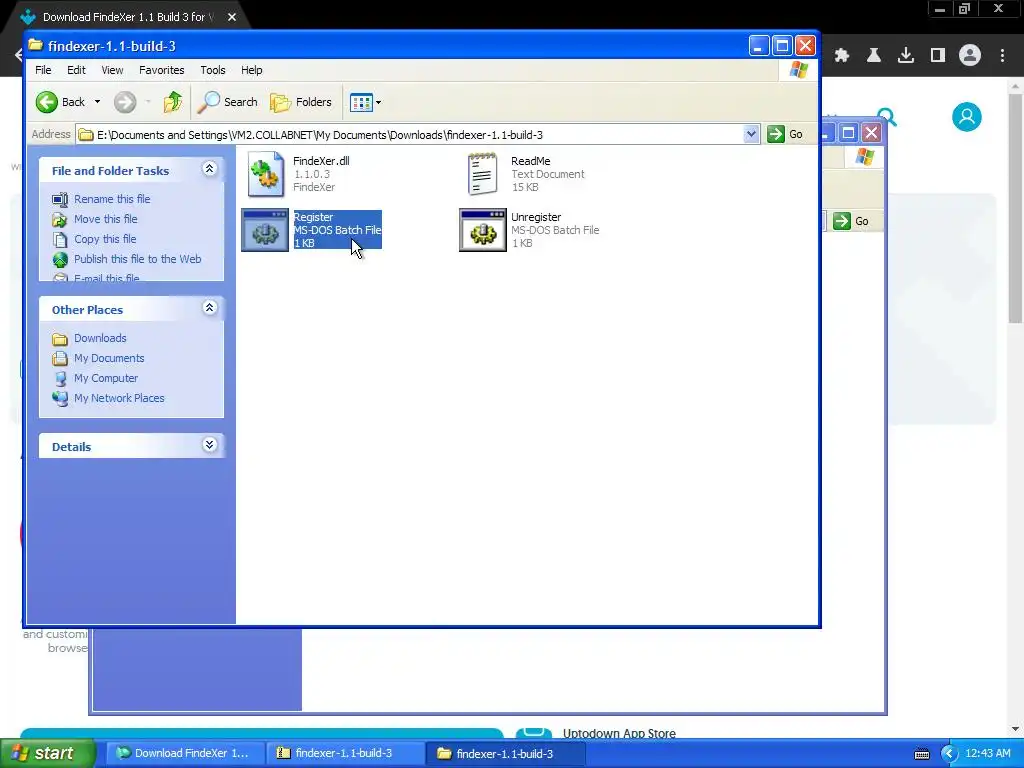
Task: Click the My Computer icon in Other Places
Action: (x=60, y=379)
